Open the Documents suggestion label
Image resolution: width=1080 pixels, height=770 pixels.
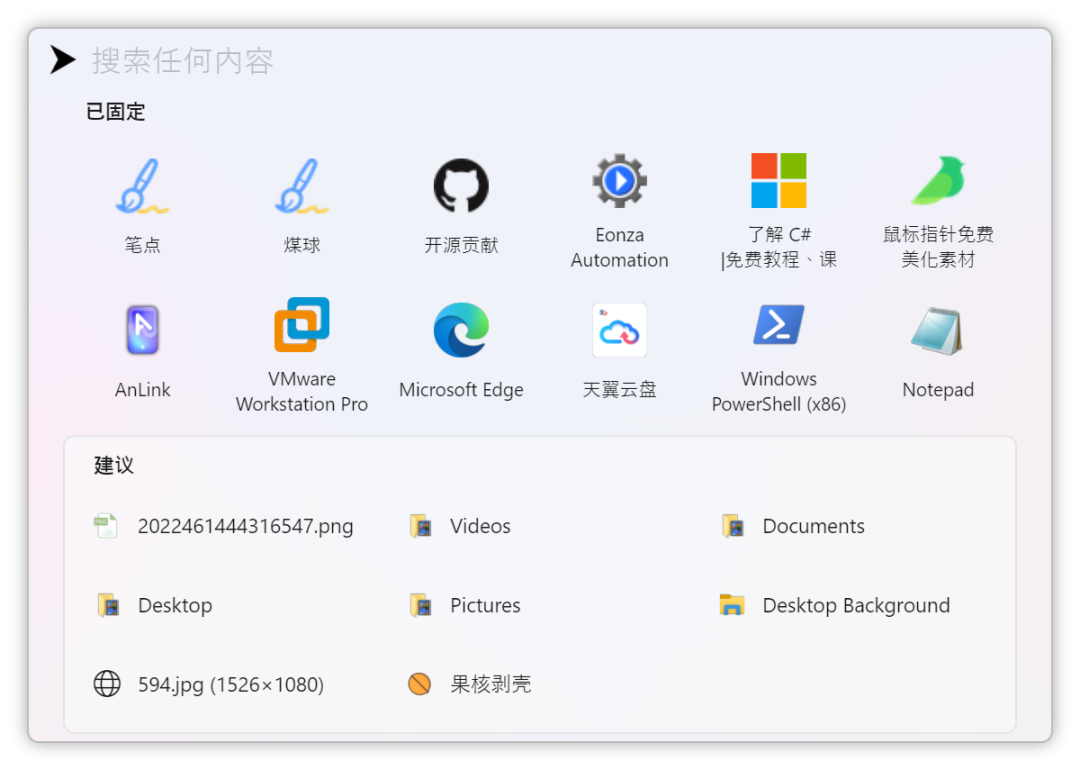coord(813,526)
